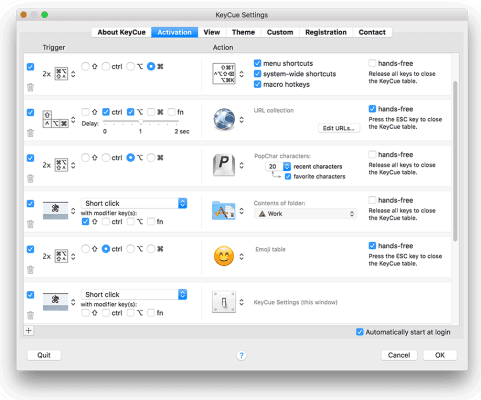The height and width of the screenshot is (400, 481).
Task: Select the Activation tab
Action: tap(175, 32)
